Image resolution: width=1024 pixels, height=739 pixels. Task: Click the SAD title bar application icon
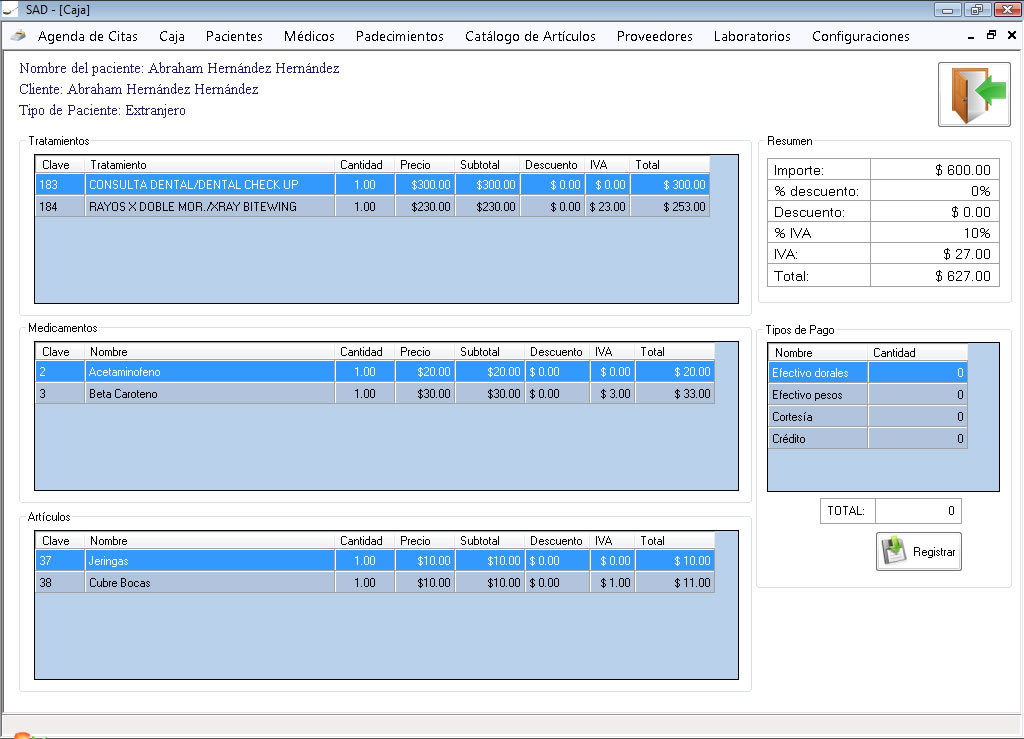pyautogui.click(x=10, y=9)
